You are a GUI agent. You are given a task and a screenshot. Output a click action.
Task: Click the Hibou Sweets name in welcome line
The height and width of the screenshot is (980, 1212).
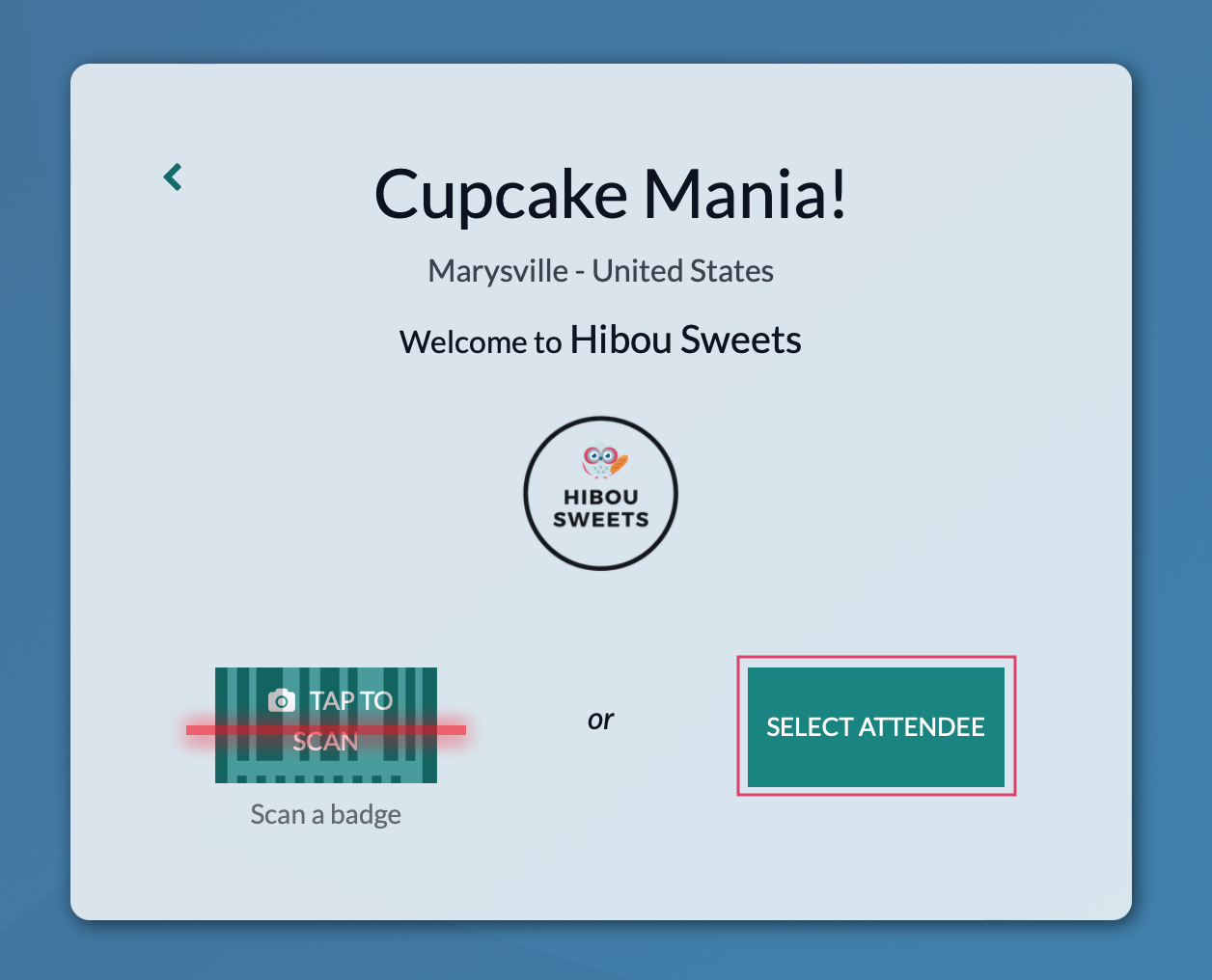click(x=685, y=340)
